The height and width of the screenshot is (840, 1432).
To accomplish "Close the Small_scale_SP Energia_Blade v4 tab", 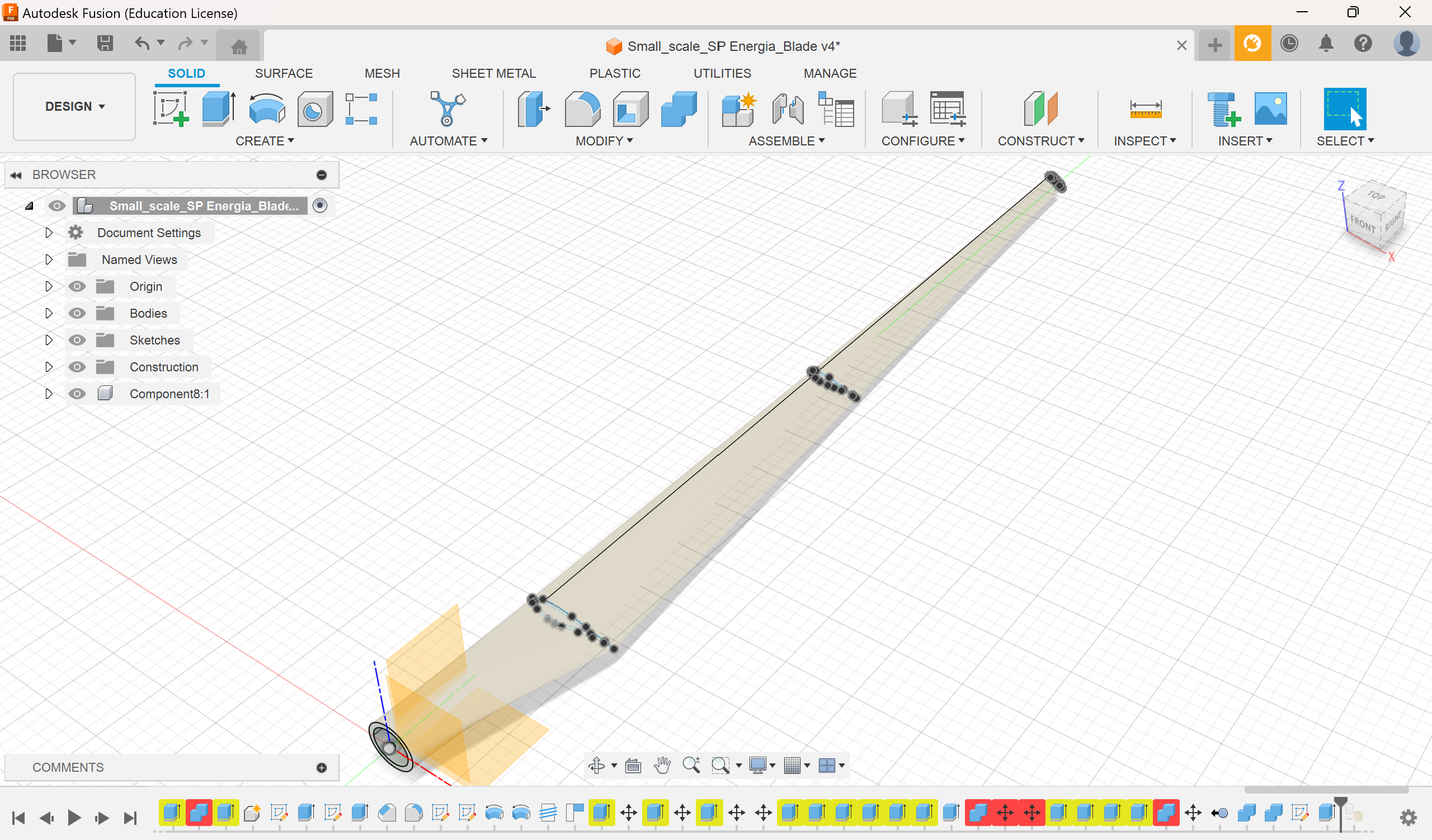I will 1182,45.
